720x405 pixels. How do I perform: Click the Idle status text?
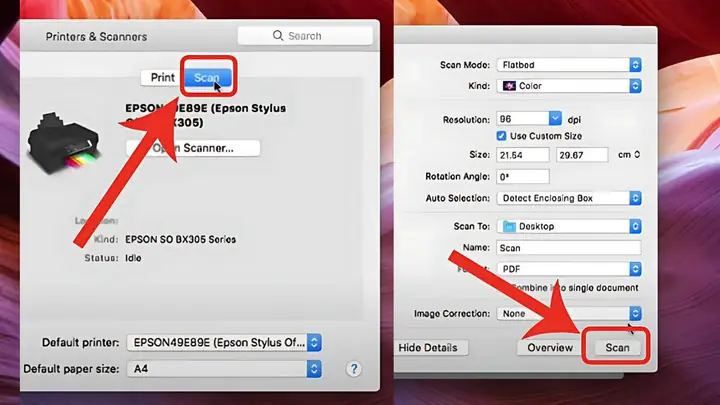(x=133, y=258)
